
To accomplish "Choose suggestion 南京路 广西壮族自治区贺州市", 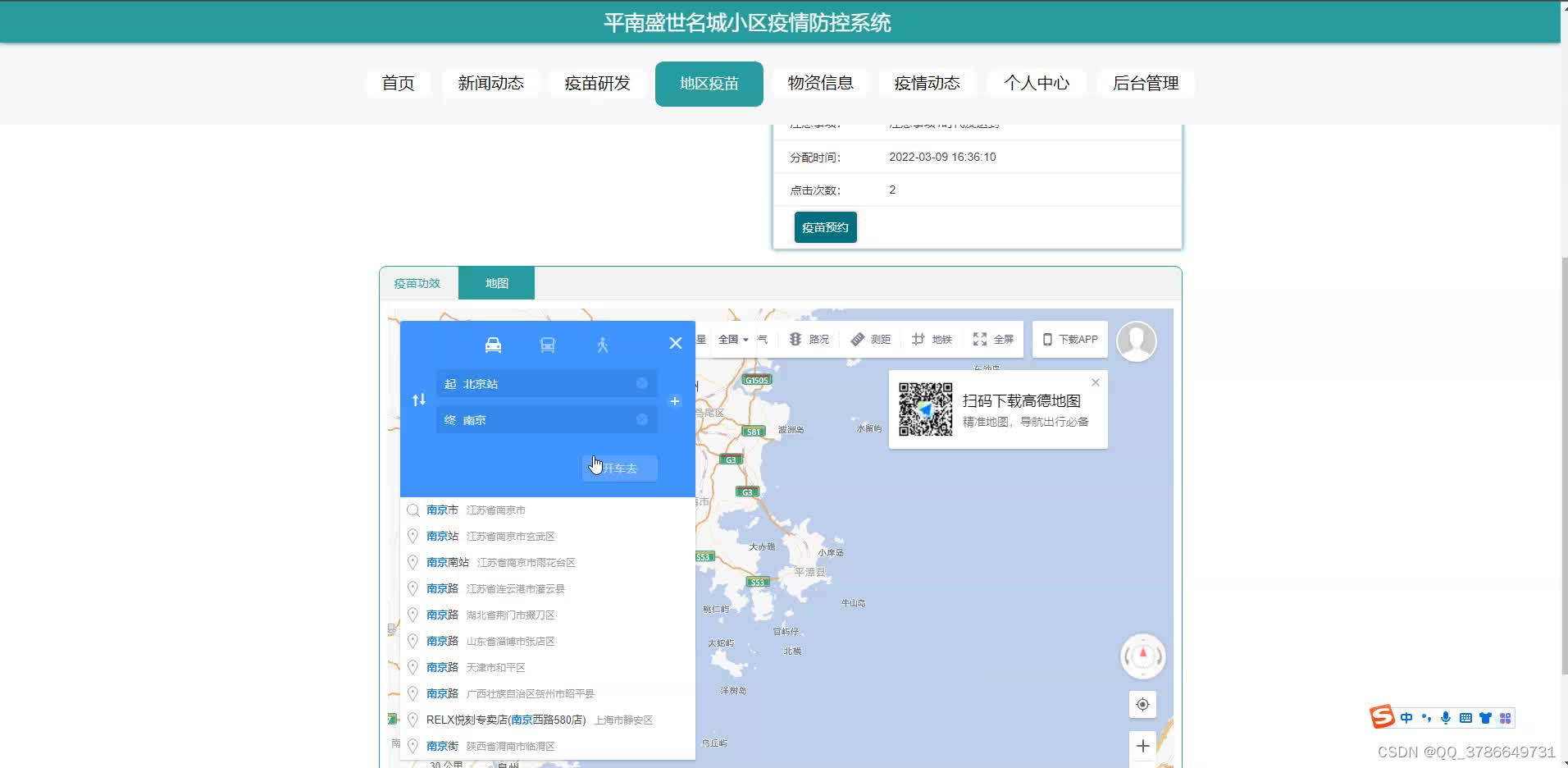I will tap(548, 693).
